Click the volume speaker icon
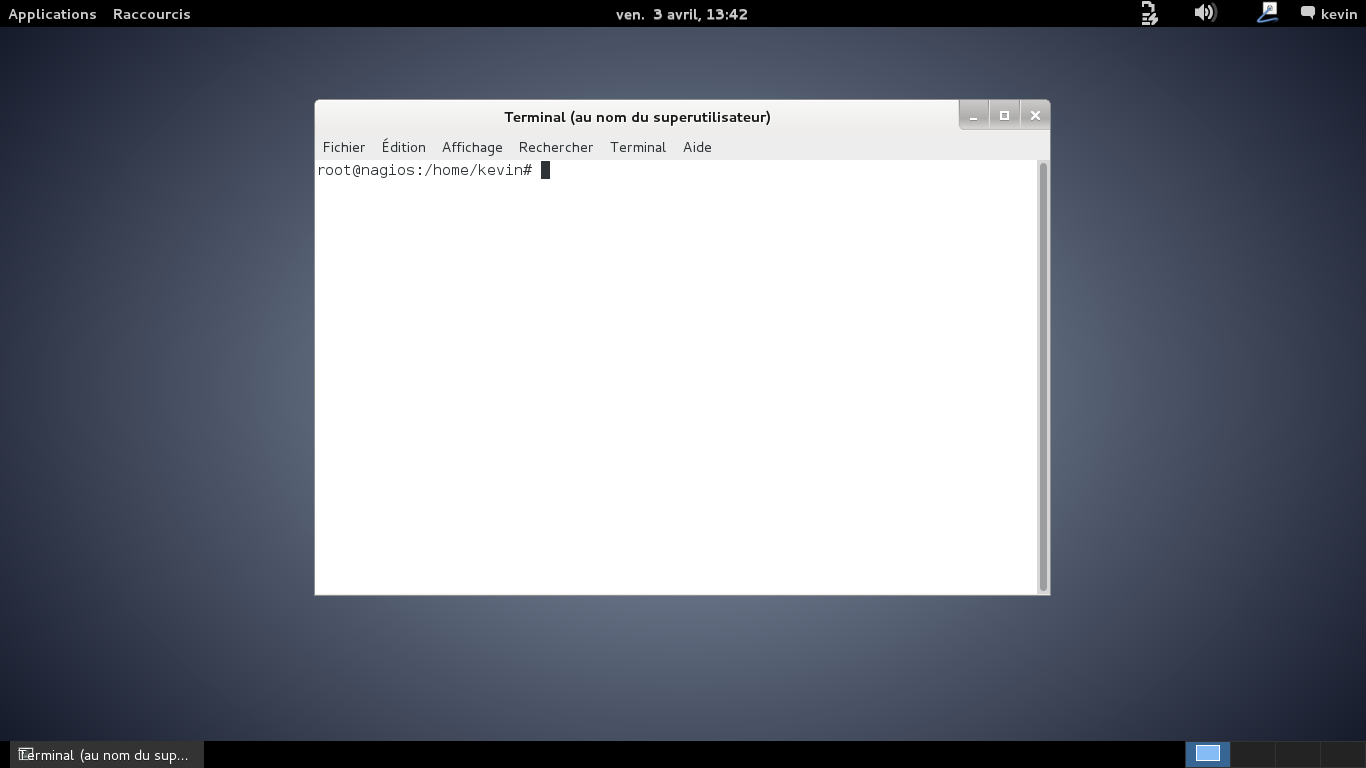The width and height of the screenshot is (1366, 768). [x=1205, y=13]
